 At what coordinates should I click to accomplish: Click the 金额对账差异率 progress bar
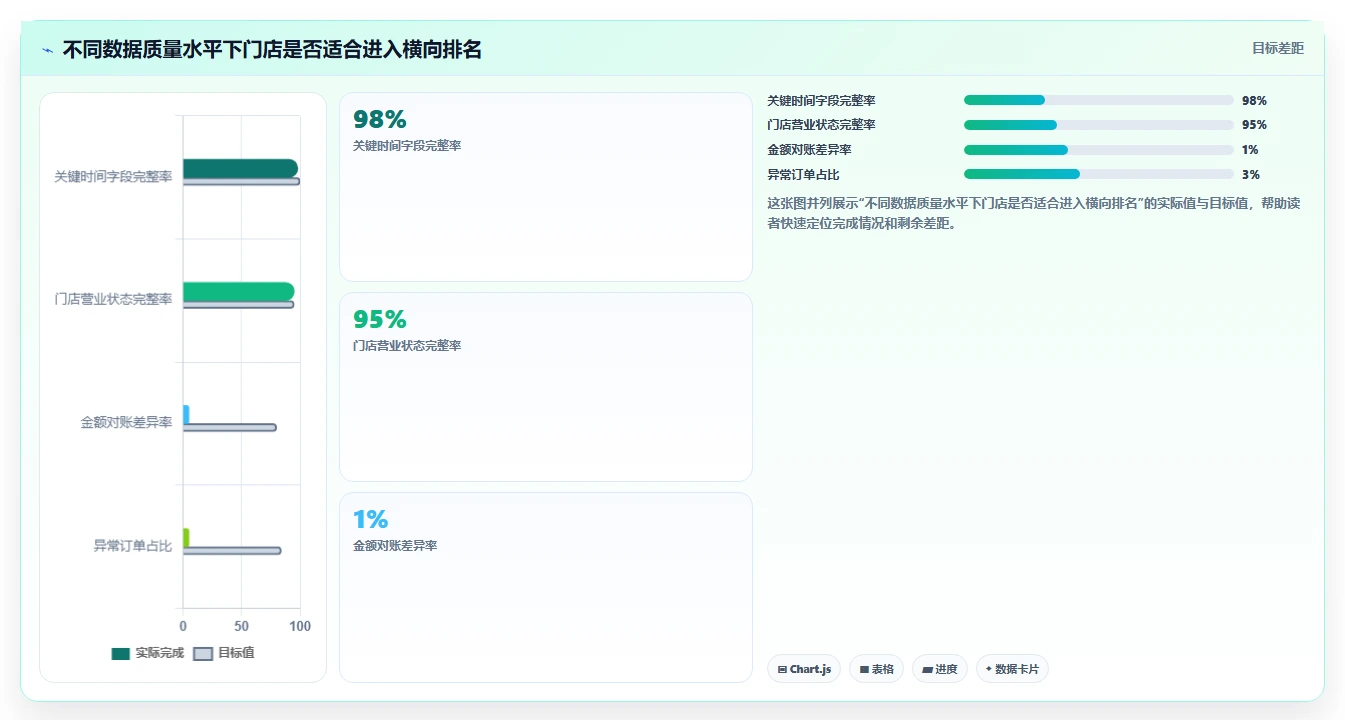[1098, 150]
